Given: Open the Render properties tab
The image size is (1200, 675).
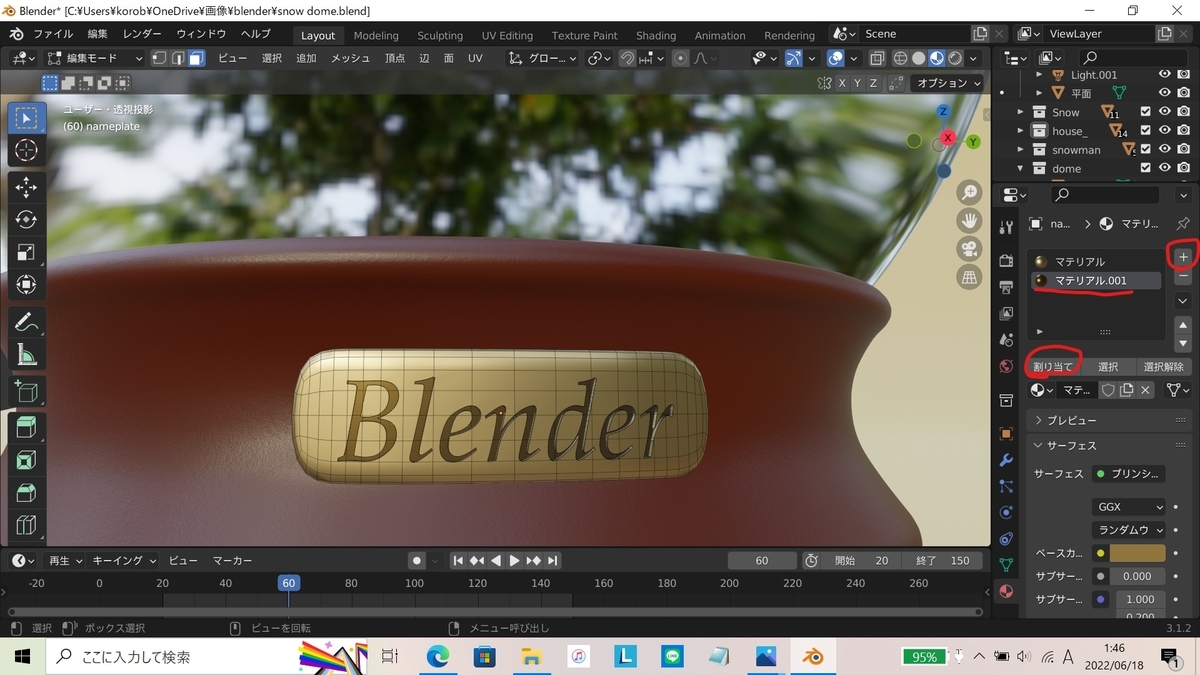Looking at the screenshot, I should [1006, 261].
